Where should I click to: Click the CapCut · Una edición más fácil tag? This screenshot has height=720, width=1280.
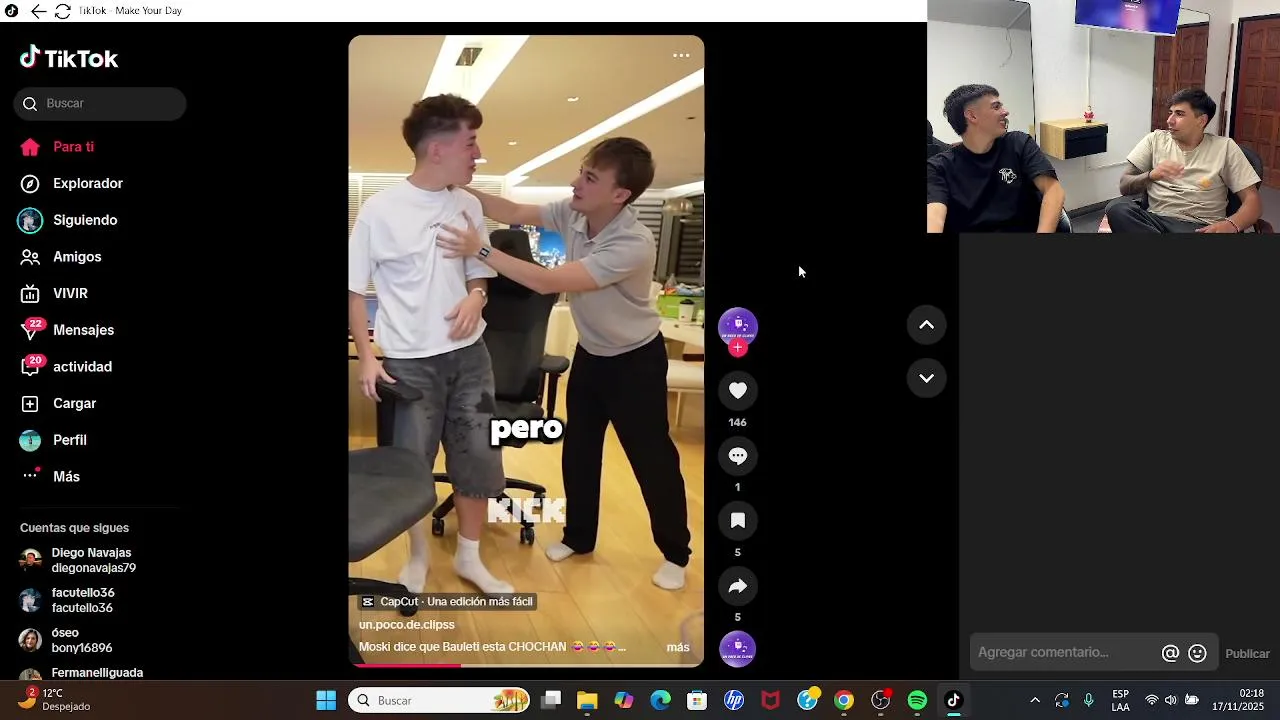click(x=447, y=602)
